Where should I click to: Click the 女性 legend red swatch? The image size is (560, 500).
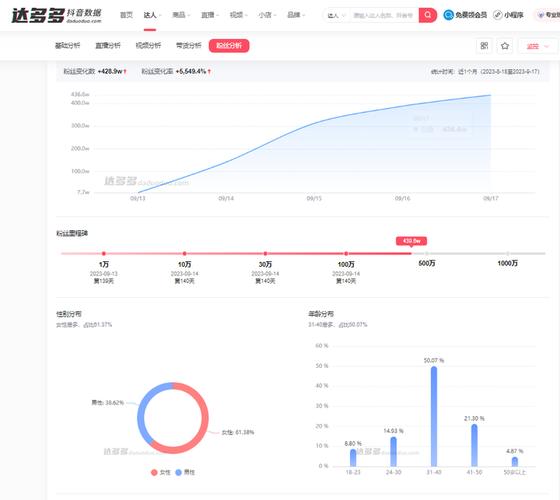click(x=154, y=472)
